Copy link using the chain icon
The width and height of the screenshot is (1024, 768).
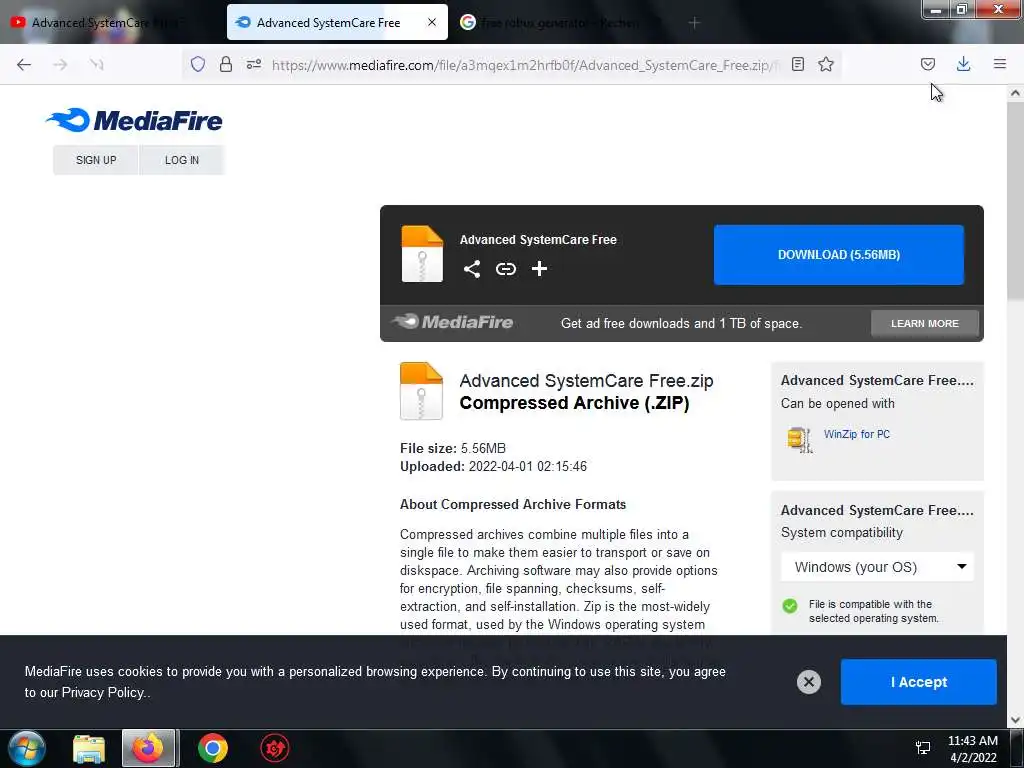click(505, 268)
